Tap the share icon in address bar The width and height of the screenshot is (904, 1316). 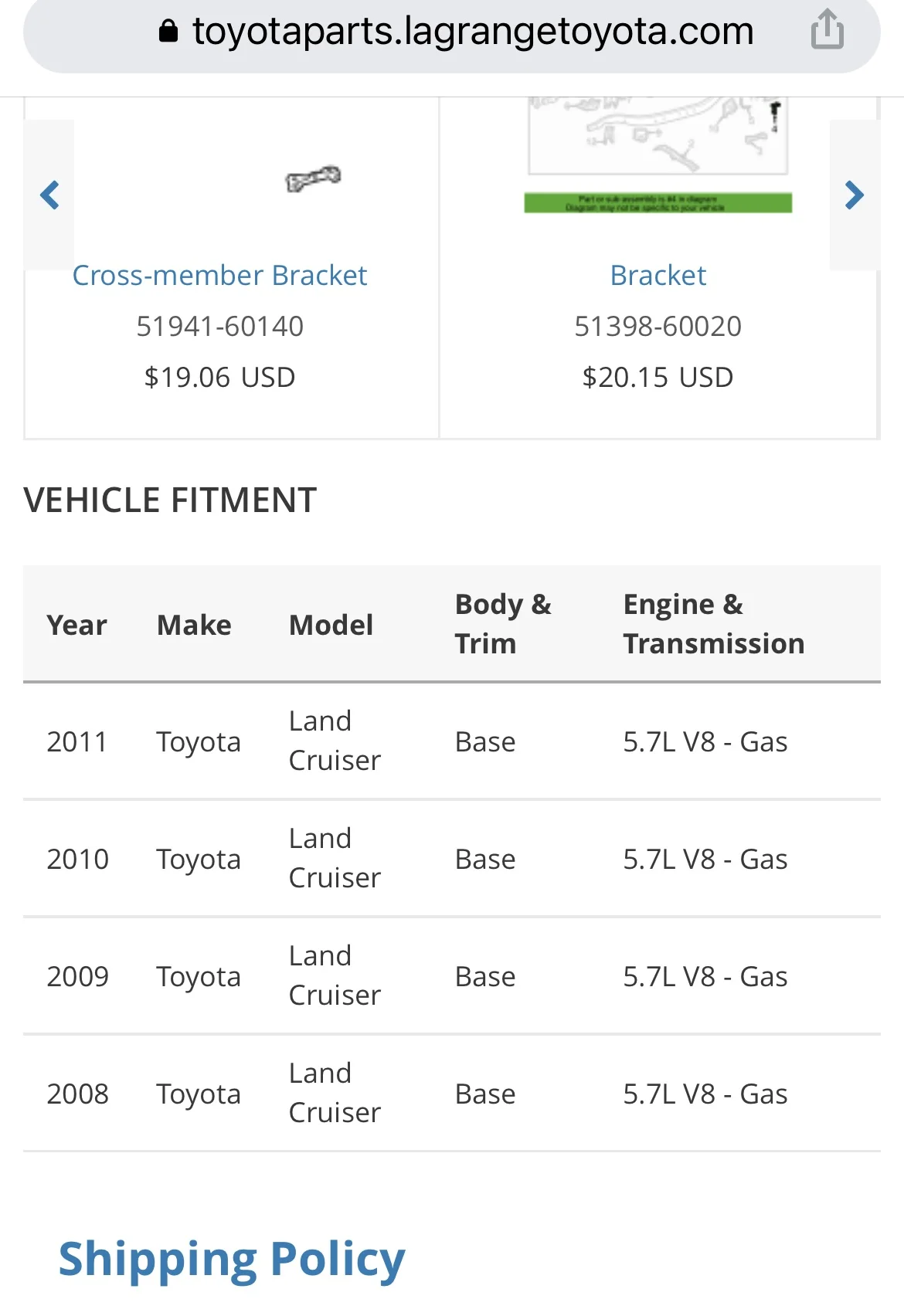point(827,30)
